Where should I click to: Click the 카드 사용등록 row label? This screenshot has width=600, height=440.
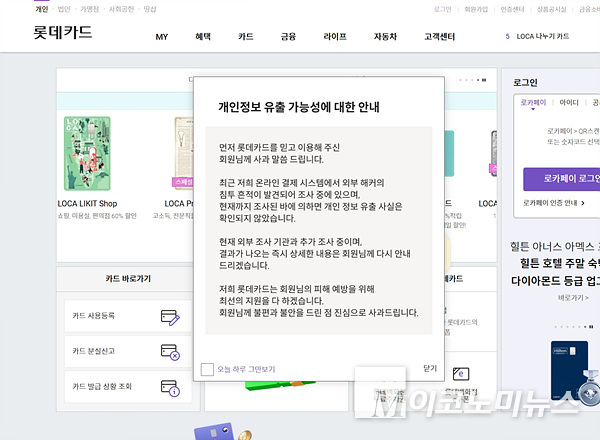tap(93, 316)
